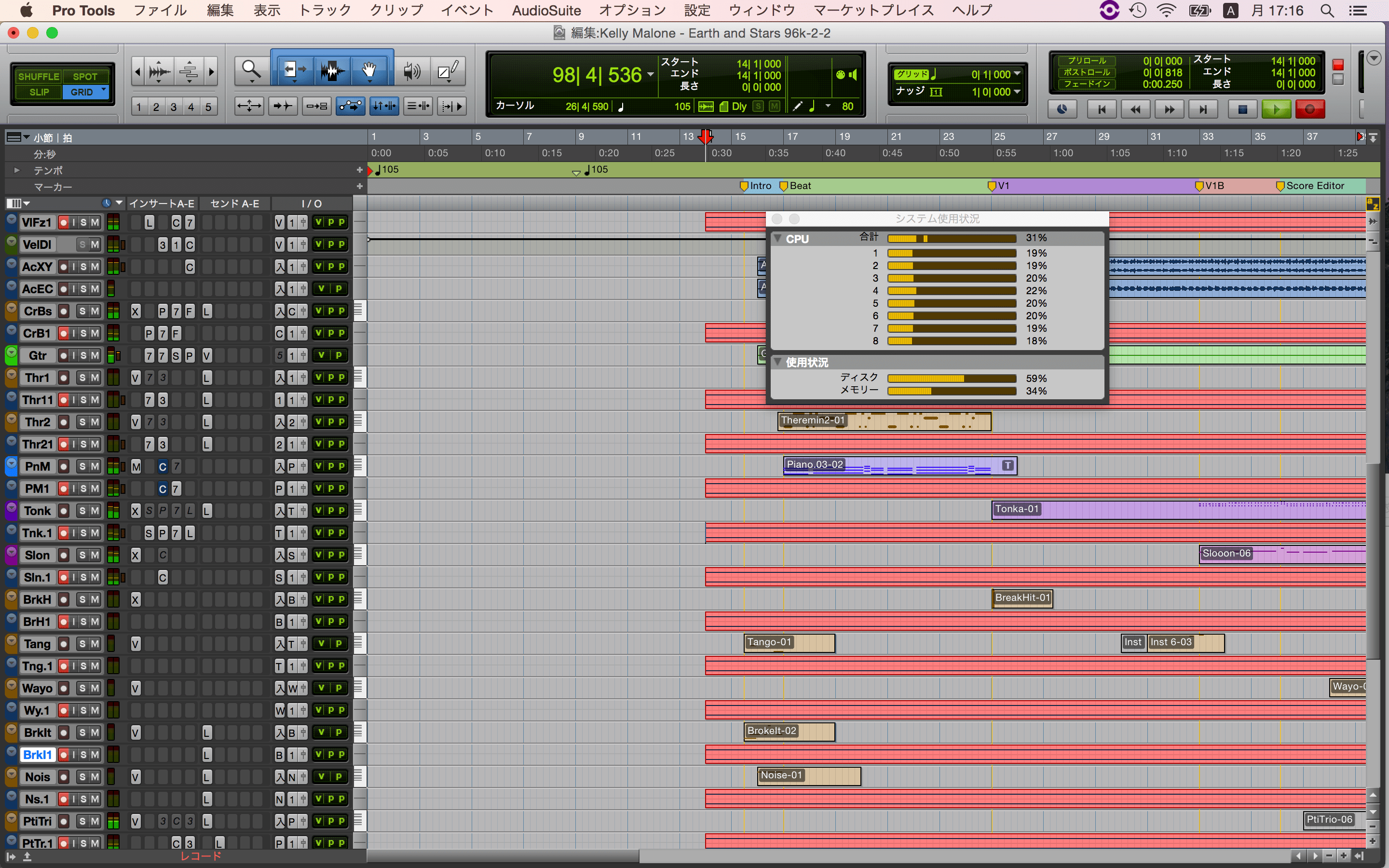Image resolution: width=1389 pixels, height=868 pixels.
Task: Open the edit window toolbar menu arrow
Action: pos(1374,58)
